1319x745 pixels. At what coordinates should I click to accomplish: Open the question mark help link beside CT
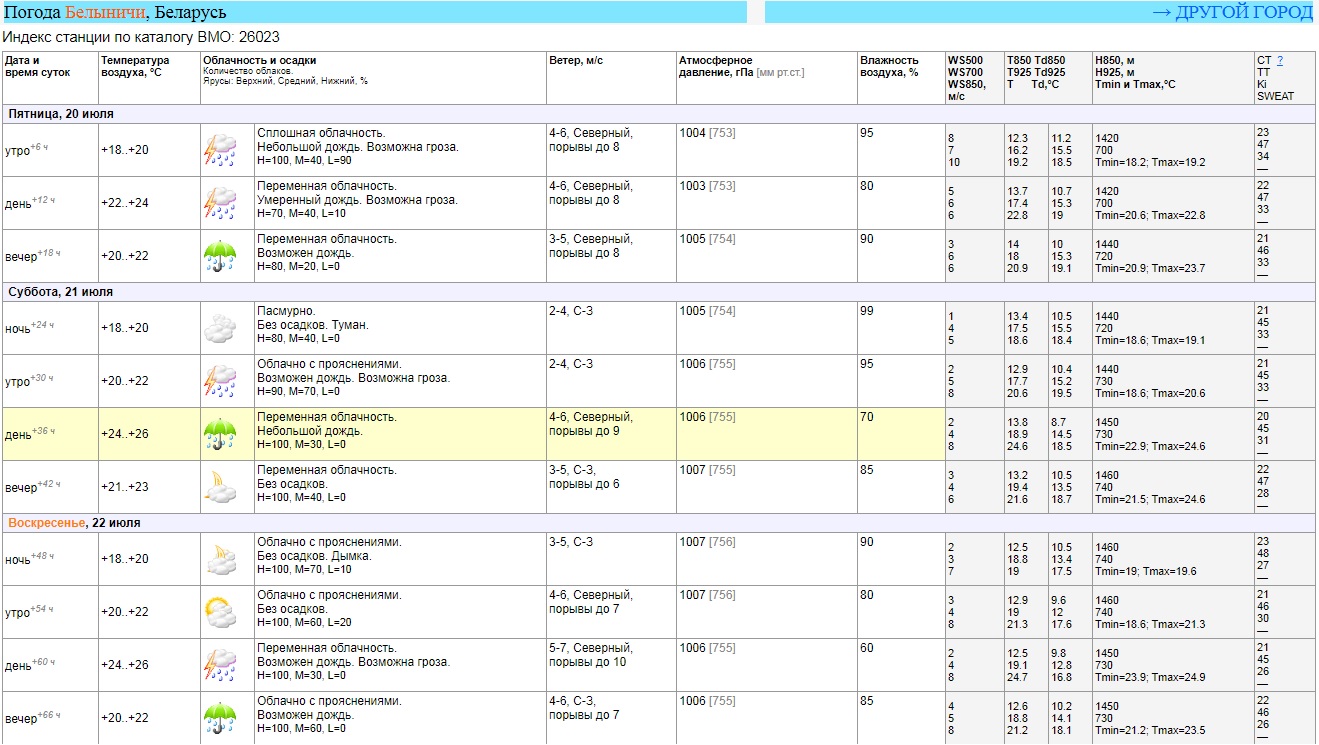pos(1280,60)
